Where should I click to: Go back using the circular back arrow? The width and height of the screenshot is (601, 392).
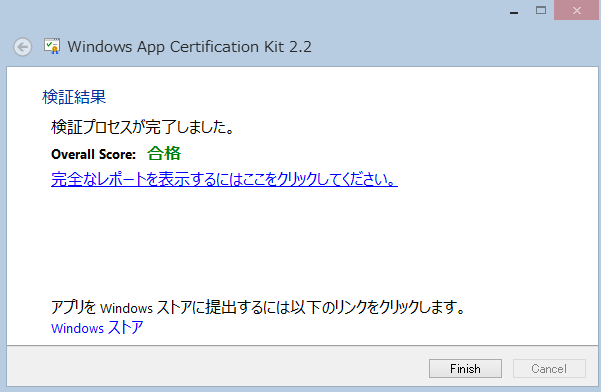click(23, 47)
